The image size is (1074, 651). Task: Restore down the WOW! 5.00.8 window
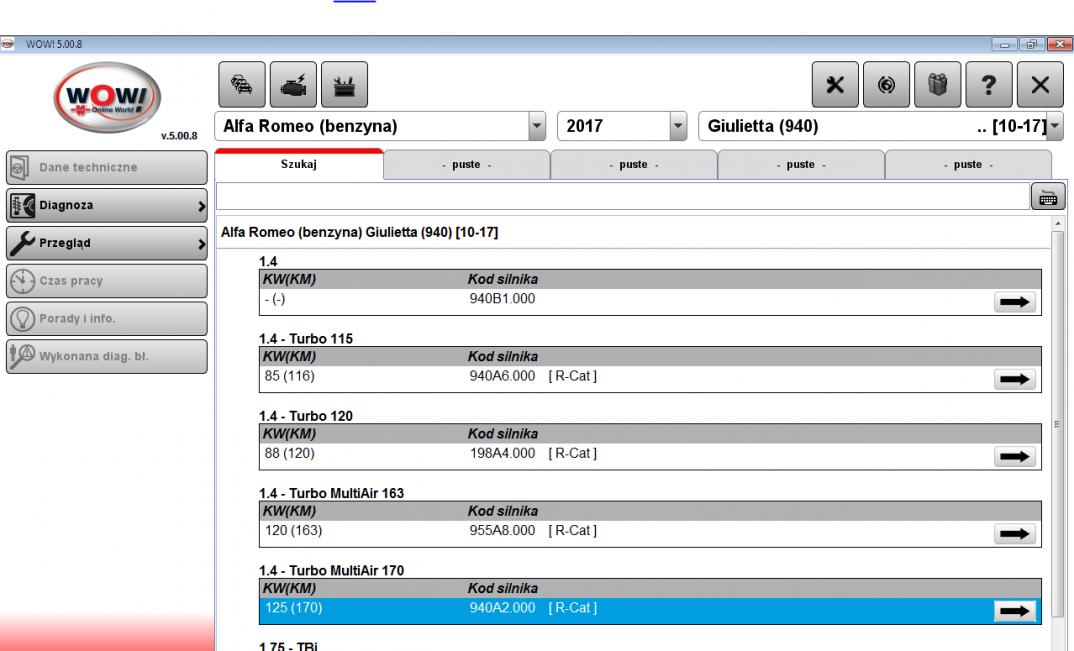pos(1032,45)
